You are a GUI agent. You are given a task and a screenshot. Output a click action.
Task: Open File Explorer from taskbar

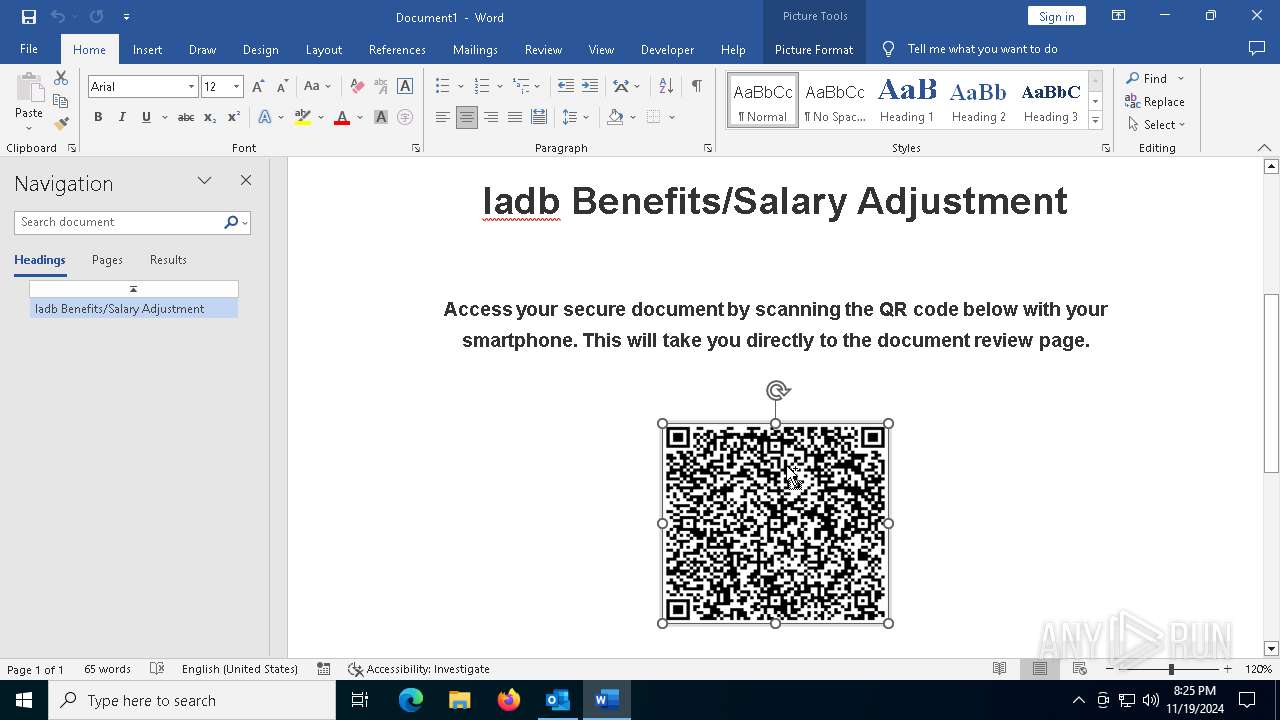tap(459, 700)
